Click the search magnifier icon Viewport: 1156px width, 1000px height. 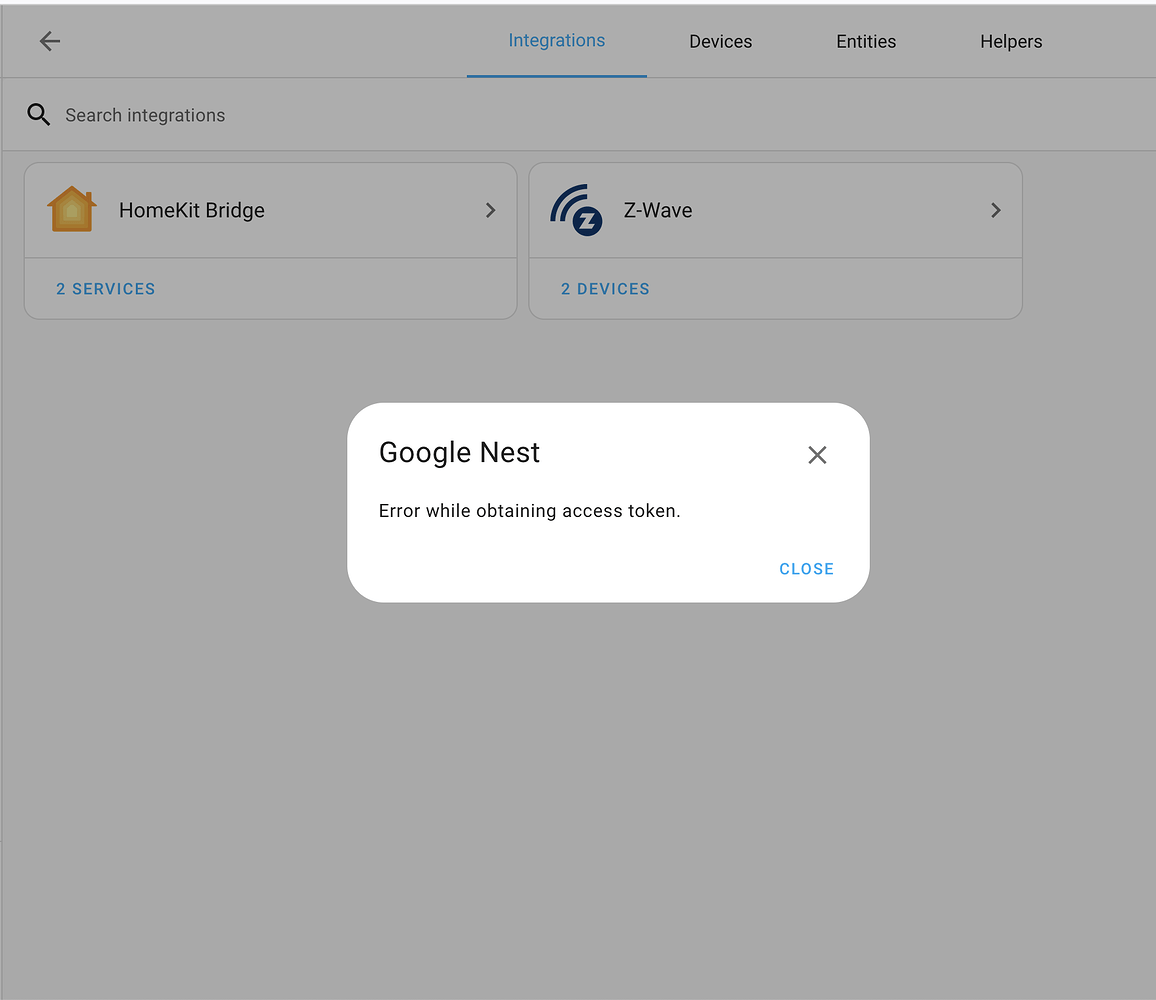[x=39, y=114]
